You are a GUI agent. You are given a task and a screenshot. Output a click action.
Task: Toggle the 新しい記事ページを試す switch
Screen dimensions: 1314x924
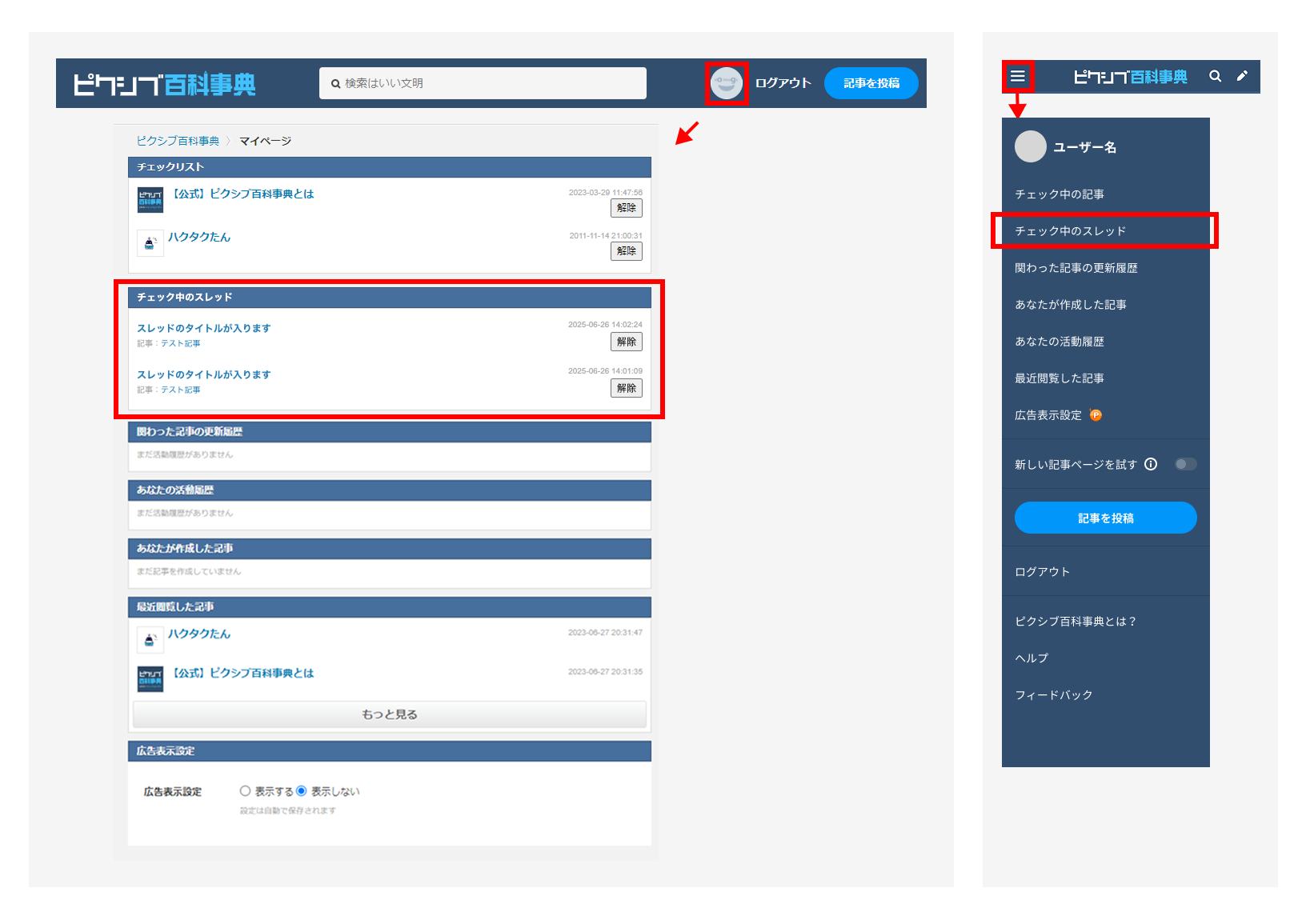tap(1185, 464)
